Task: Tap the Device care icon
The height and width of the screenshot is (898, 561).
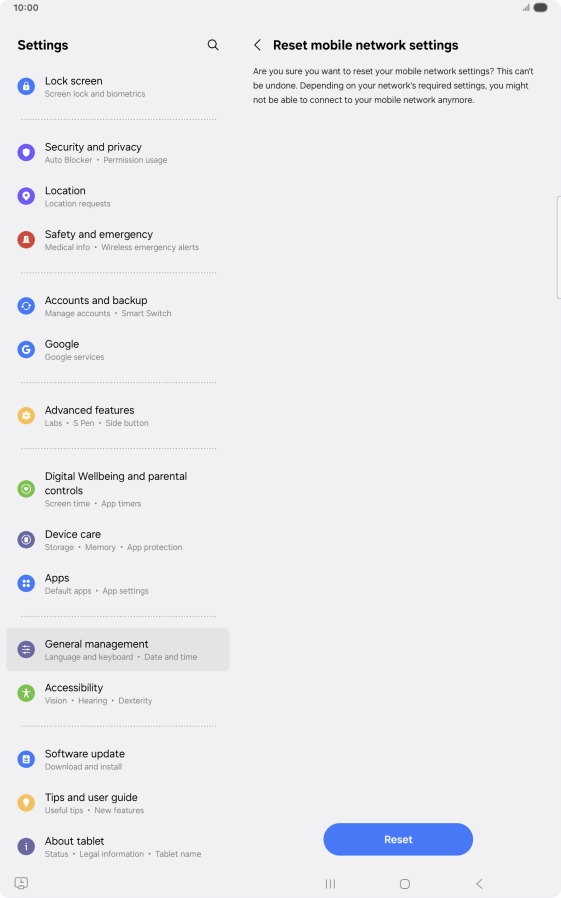Action: click(26, 539)
